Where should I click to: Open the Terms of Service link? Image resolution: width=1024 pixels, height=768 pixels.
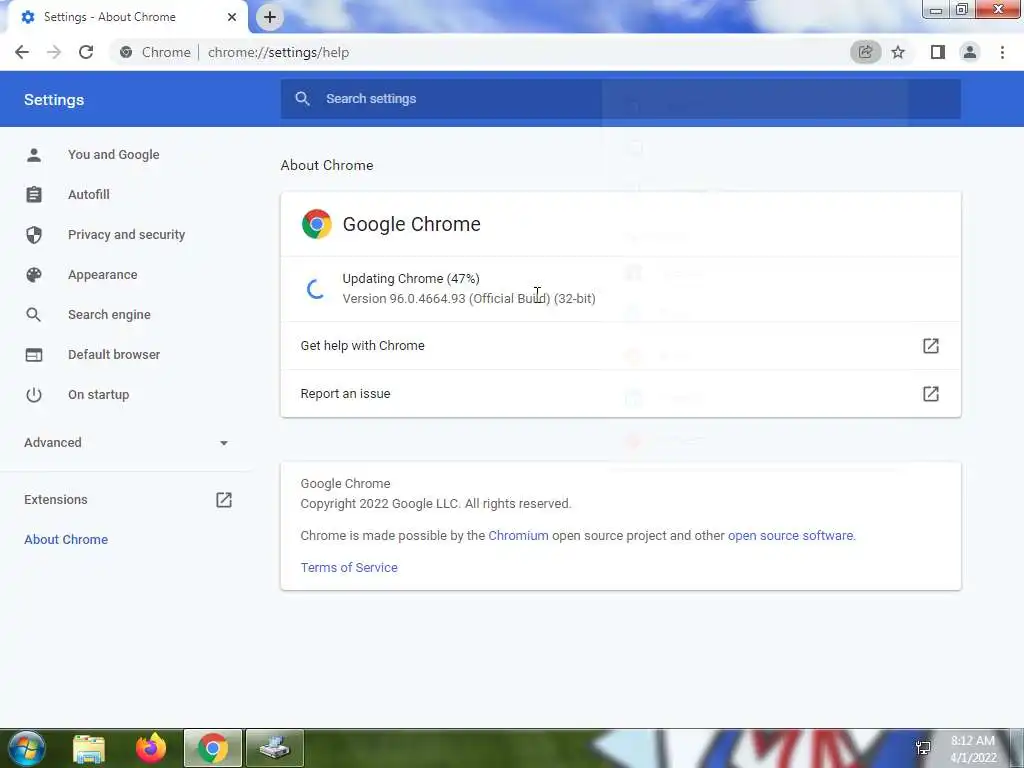349,568
